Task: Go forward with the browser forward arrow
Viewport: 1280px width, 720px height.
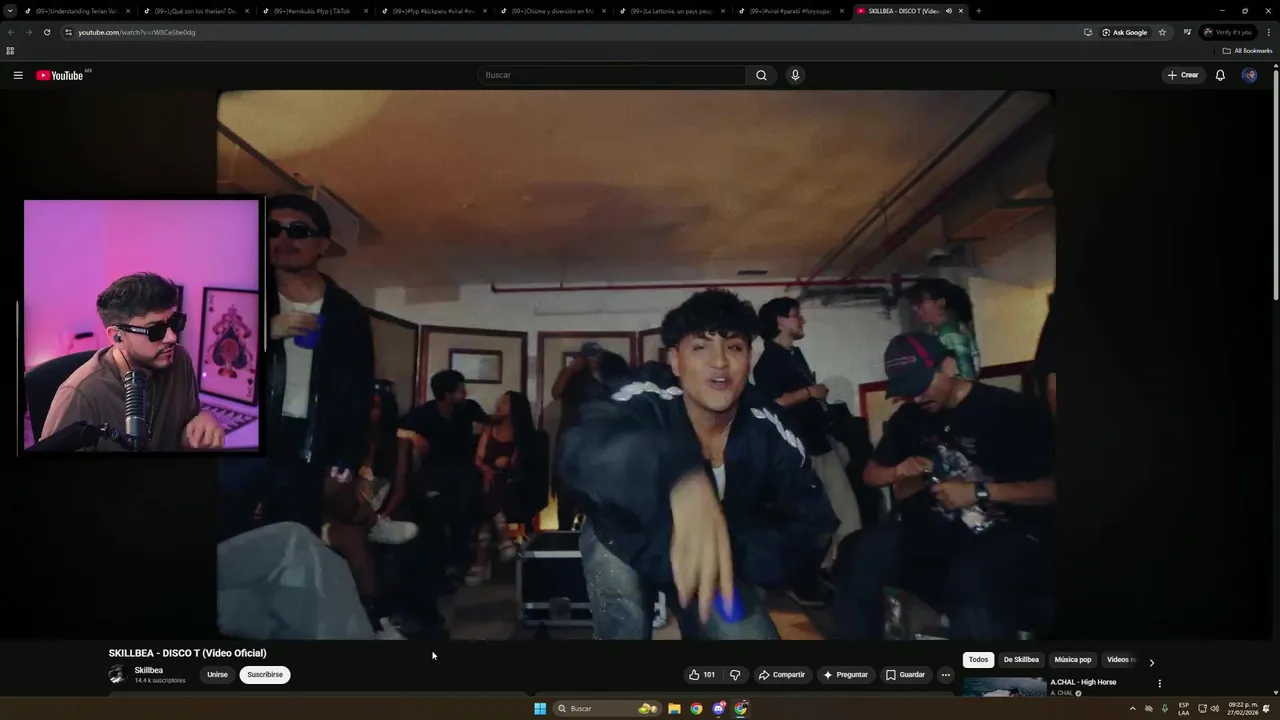Action: coord(28,32)
